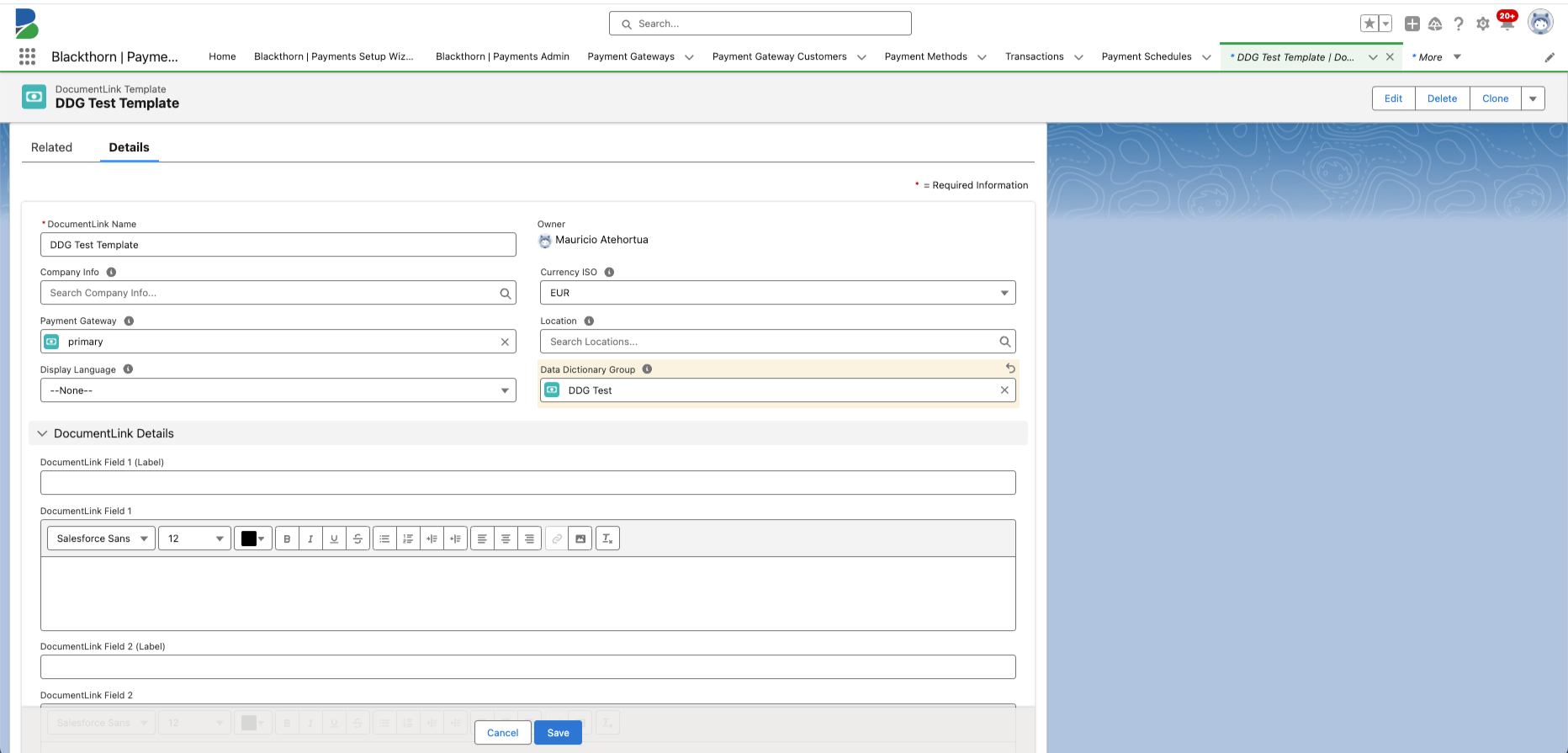
Task: Decrease indent in Field 1 editor
Action: tap(455, 538)
